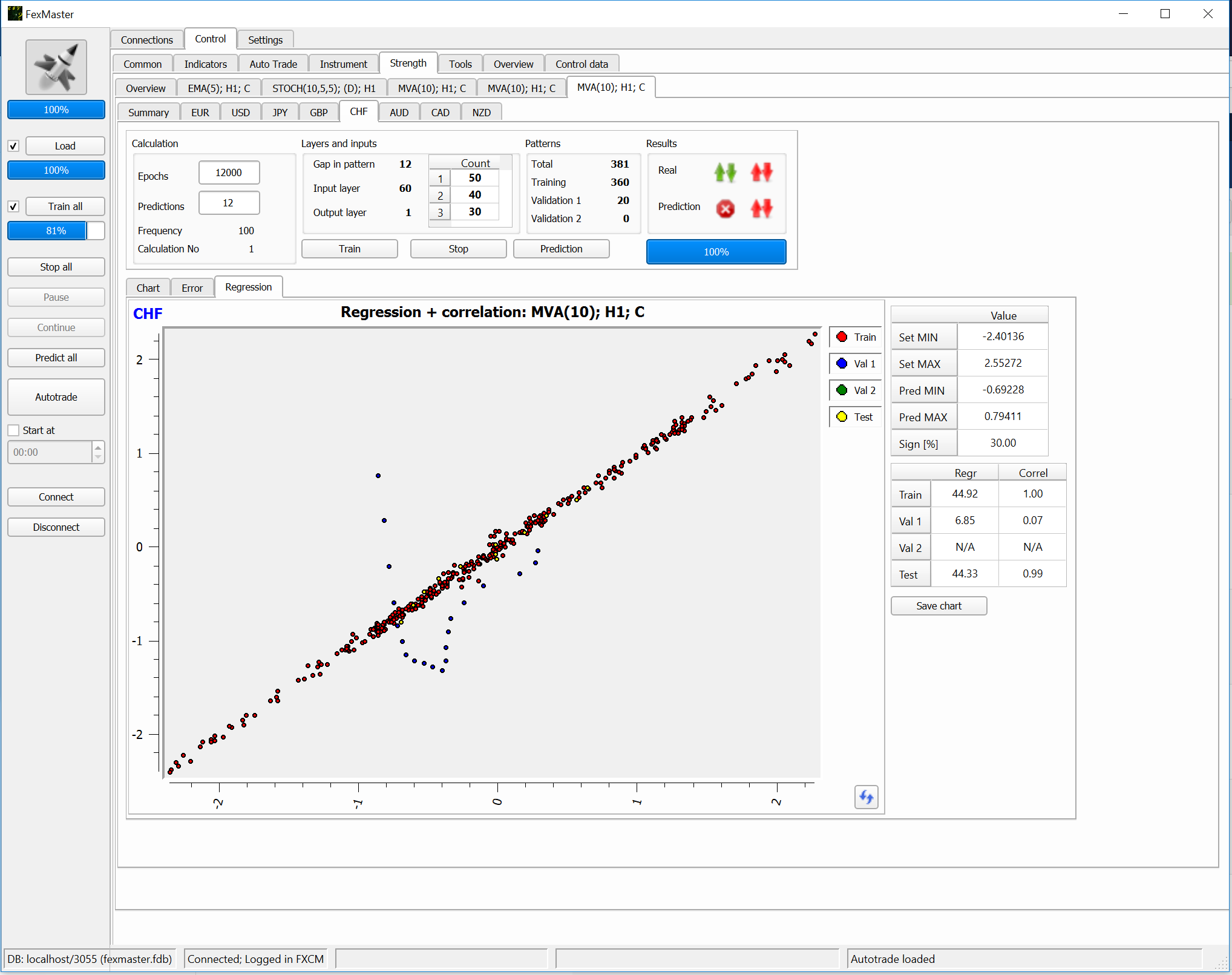Image resolution: width=1232 pixels, height=975 pixels.
Task: Click the red Real result arrows icon
Action: tap(761, 172)
